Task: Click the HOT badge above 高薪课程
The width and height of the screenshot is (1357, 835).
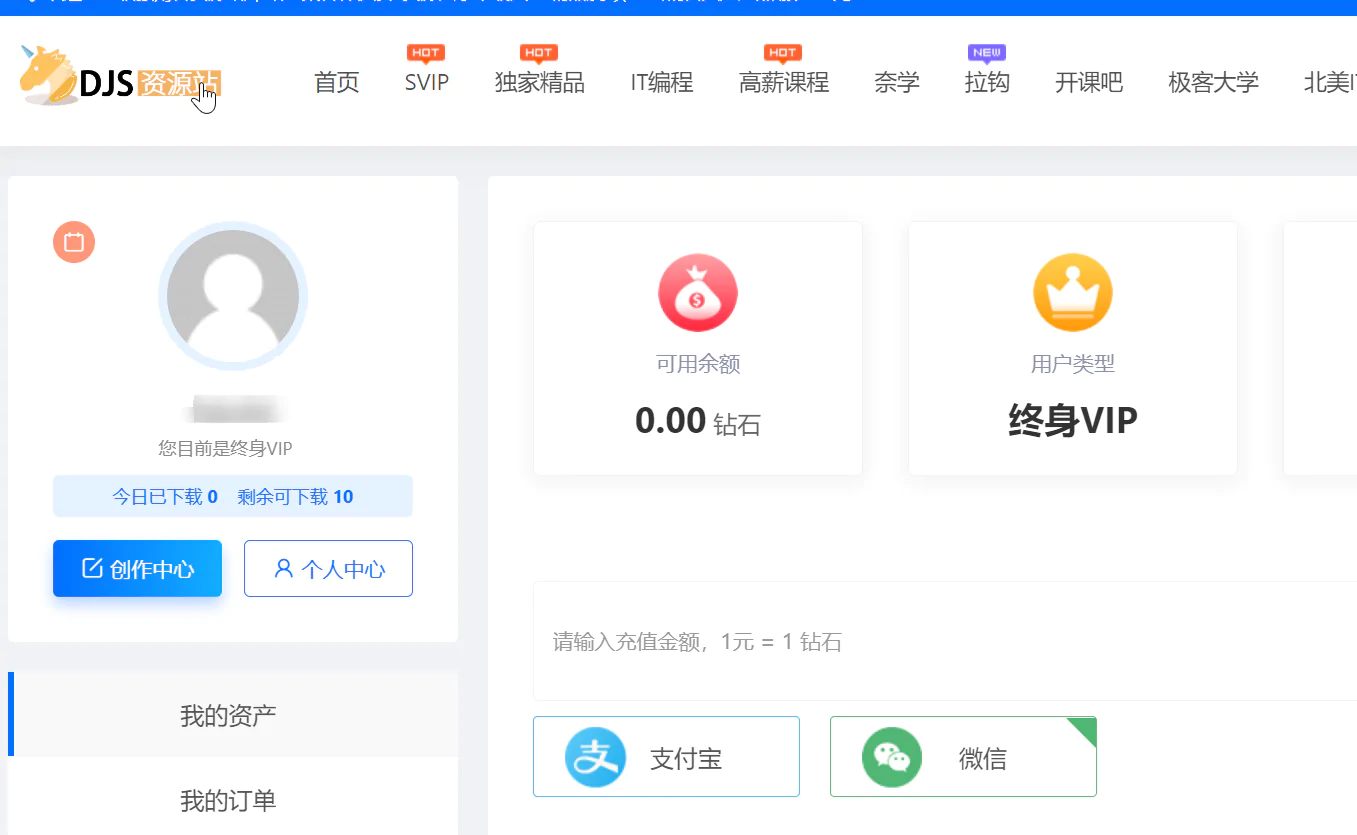Action: coord(783,53)
